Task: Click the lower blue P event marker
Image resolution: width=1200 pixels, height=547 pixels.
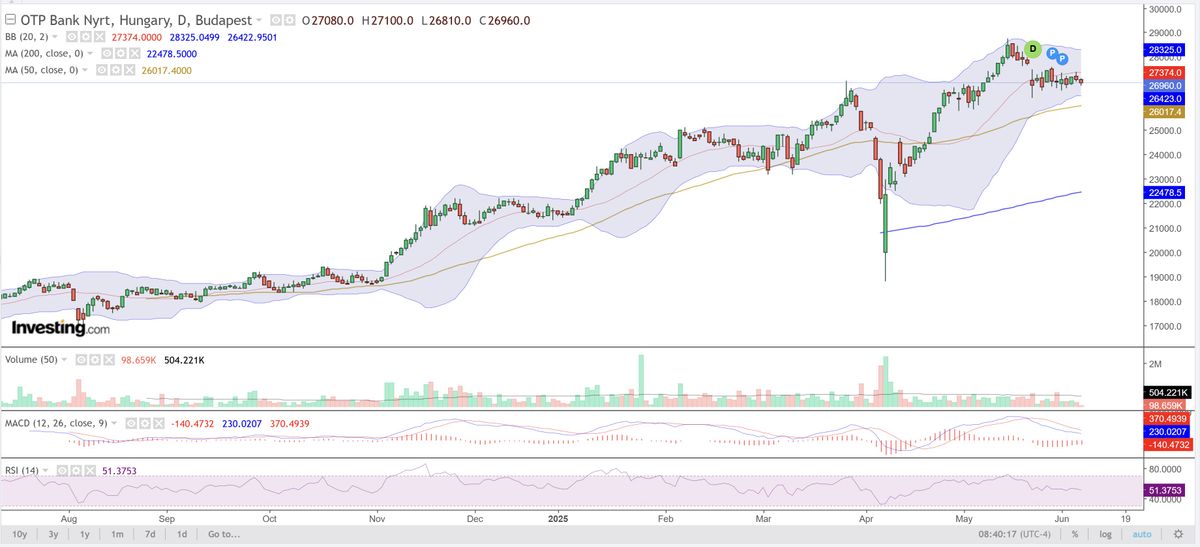Action: [x=1062, y=58]
